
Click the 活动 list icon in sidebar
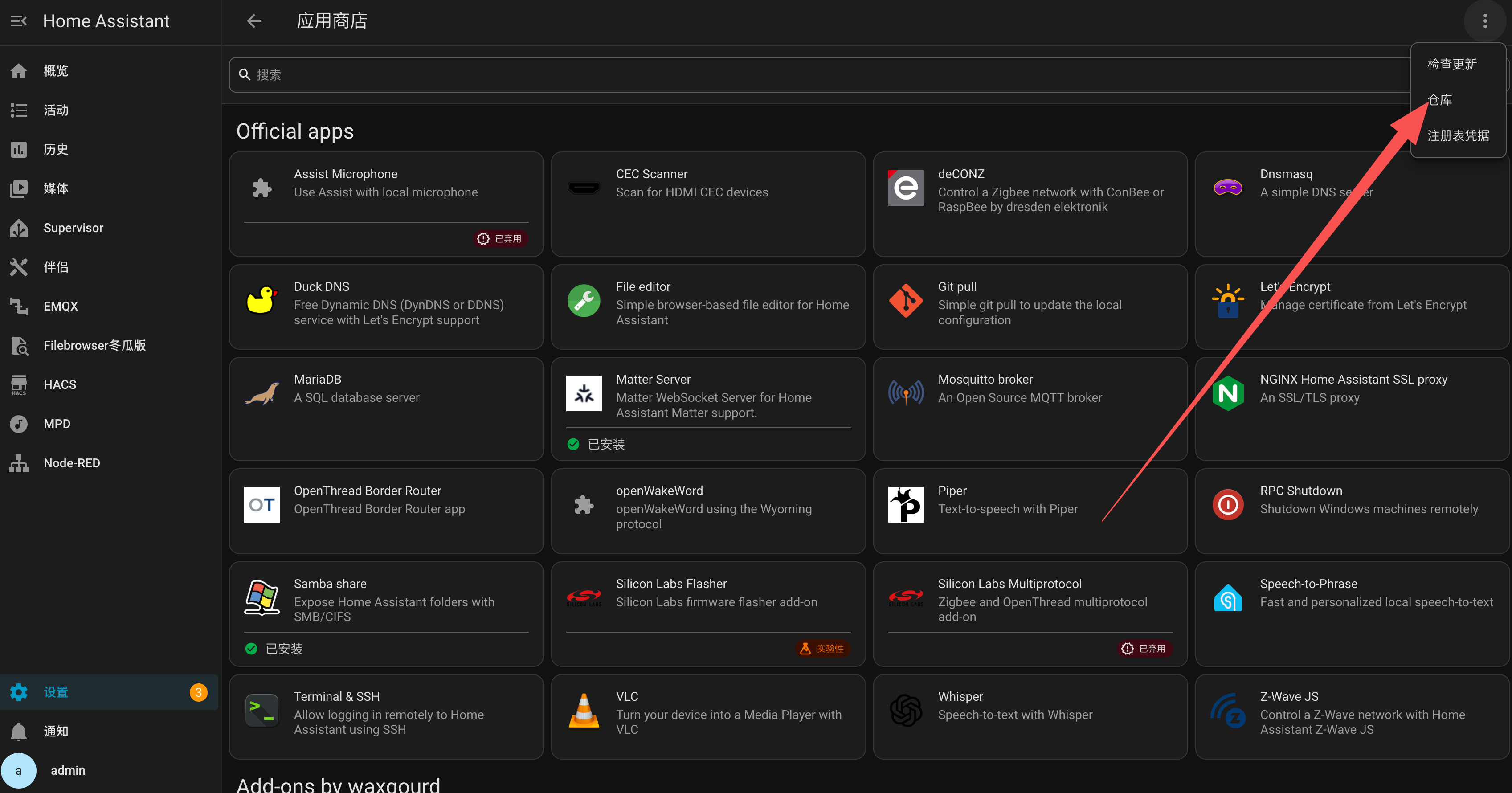[x=19, y=110]
